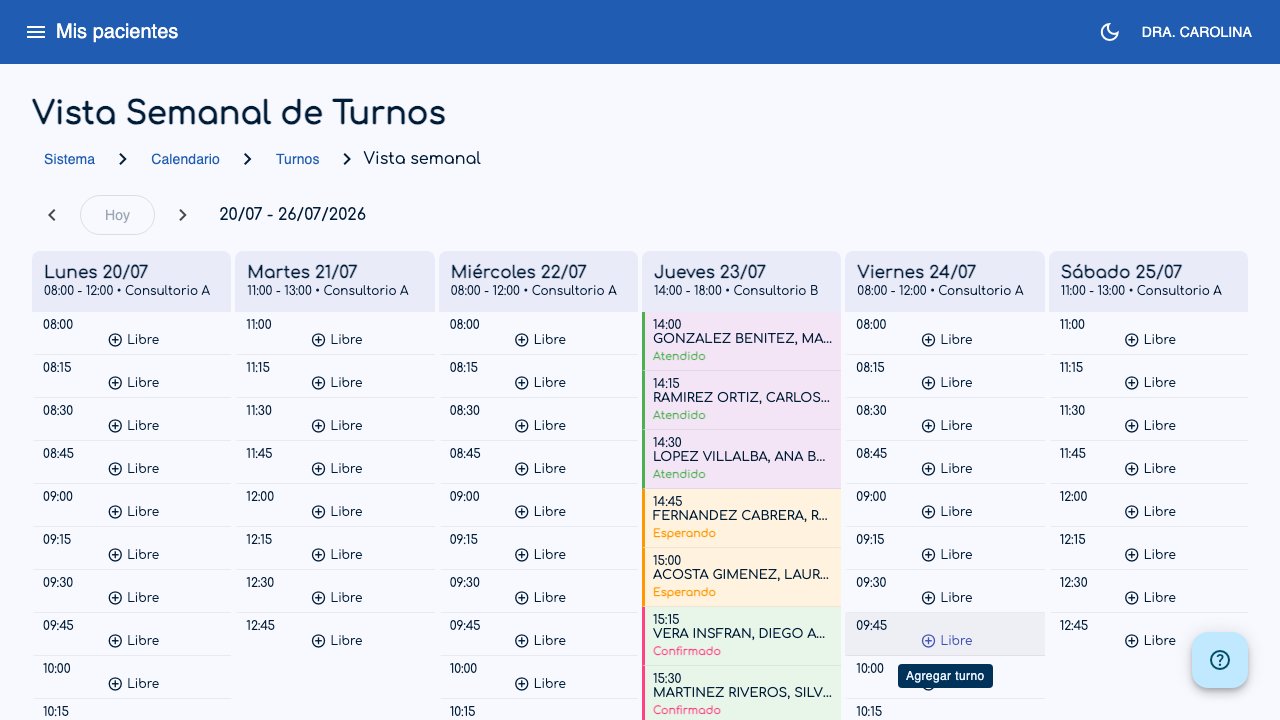The image size is (1280, 720).
Task: Click the Viernes 24/07 column header
Action: coord(945,280)
